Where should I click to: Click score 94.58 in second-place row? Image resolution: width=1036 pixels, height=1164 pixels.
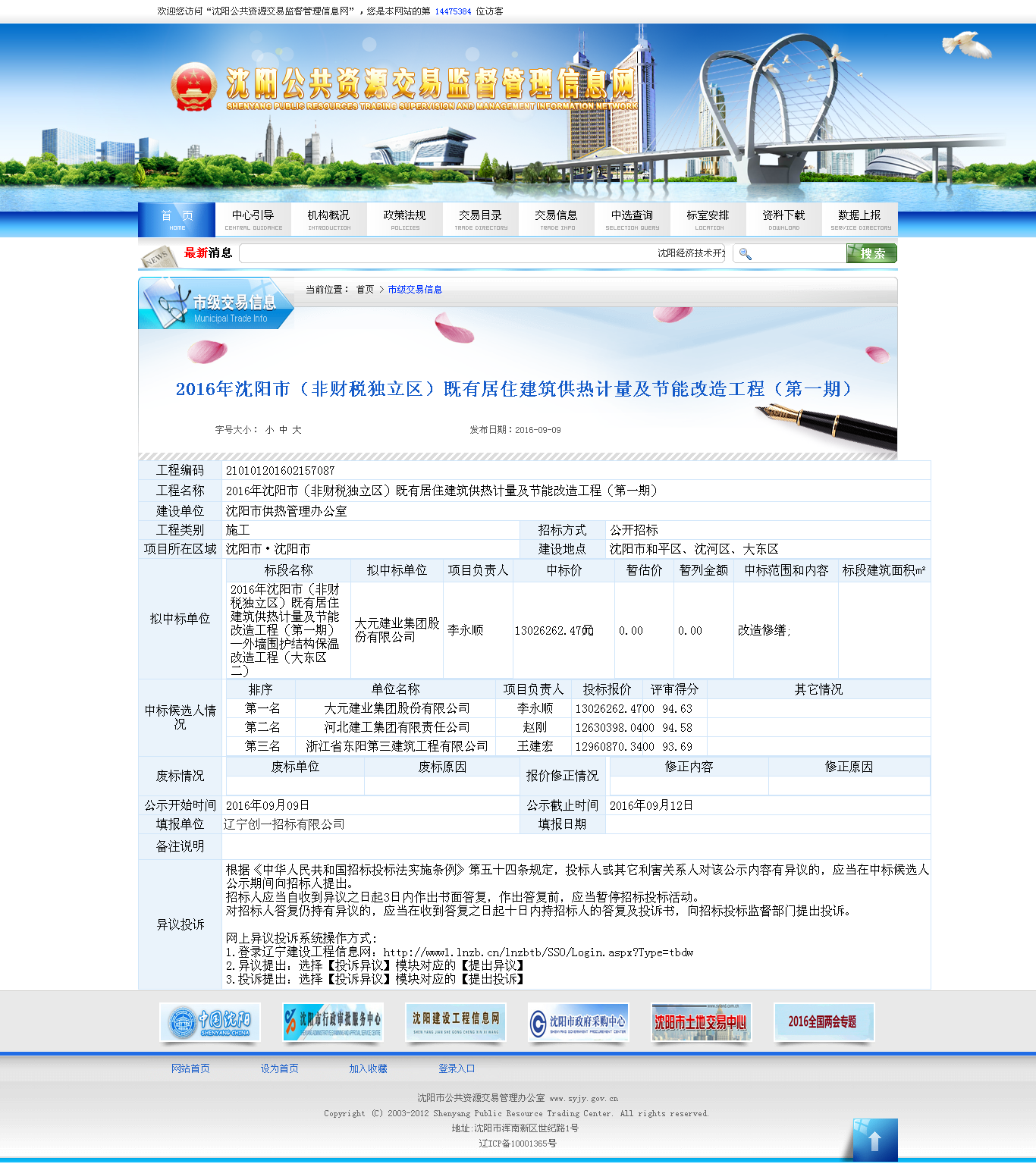pos(677,727)
